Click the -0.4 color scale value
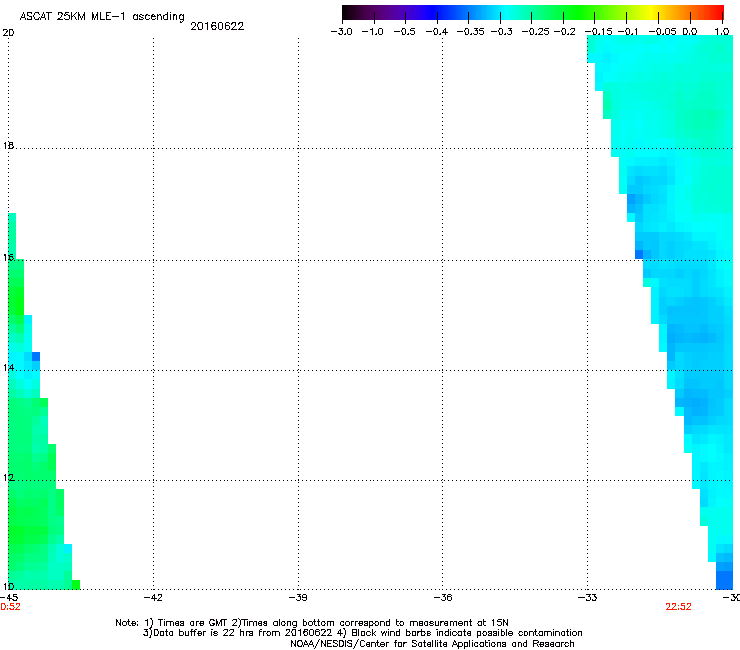740x650 pixels. pyautogui.click(x=437, y=32)
